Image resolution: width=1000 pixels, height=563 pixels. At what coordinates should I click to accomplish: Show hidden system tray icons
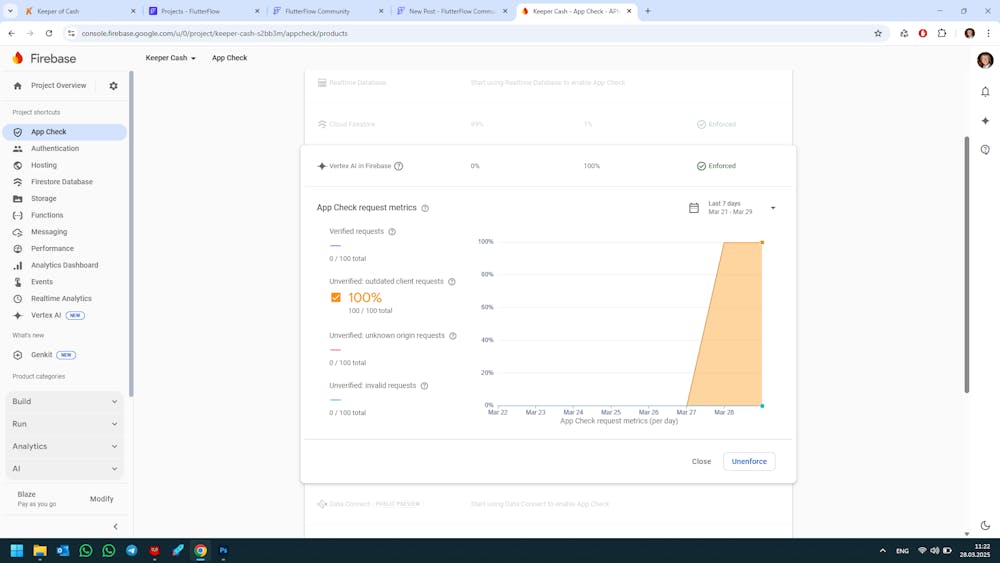pos(883,550)
